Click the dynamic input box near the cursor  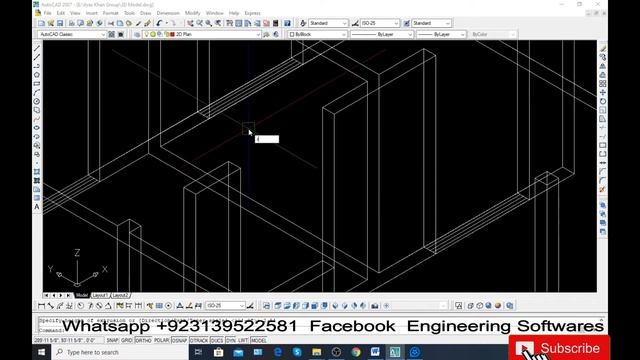click(267, 139)
